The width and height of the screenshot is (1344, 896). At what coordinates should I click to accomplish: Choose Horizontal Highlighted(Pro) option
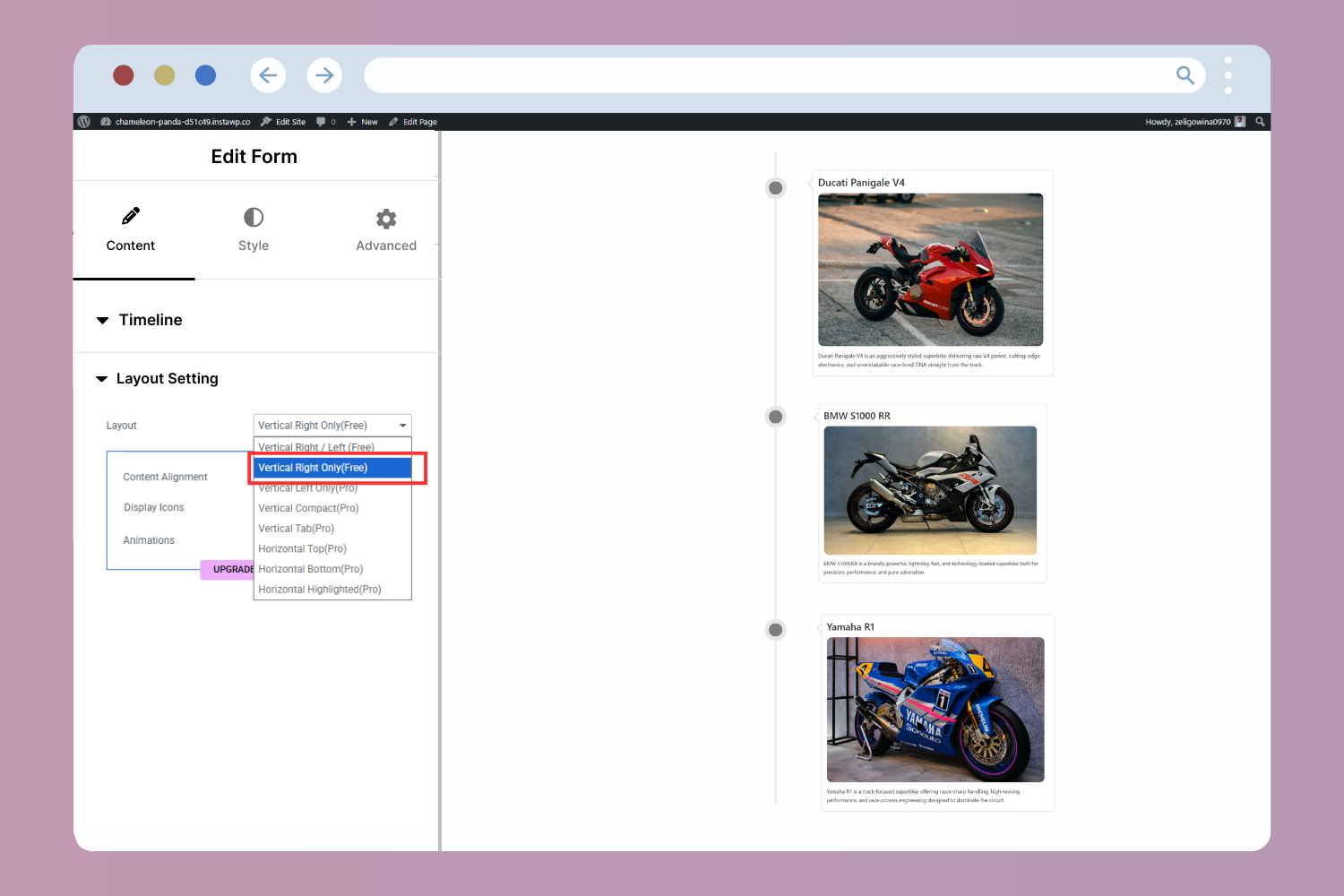[332, 590]
